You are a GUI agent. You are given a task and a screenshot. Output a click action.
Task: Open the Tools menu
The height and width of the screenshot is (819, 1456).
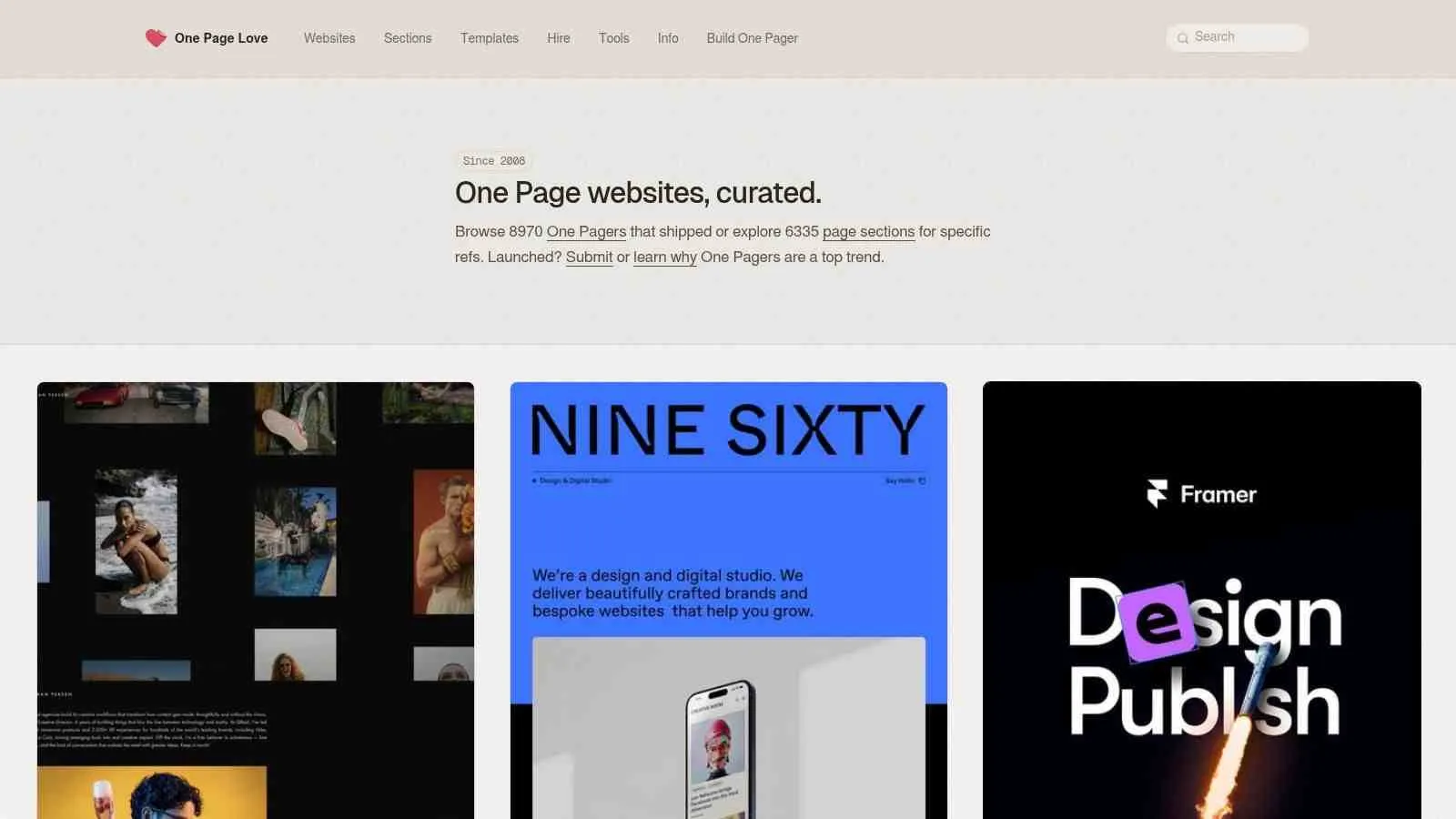[614, 38]
